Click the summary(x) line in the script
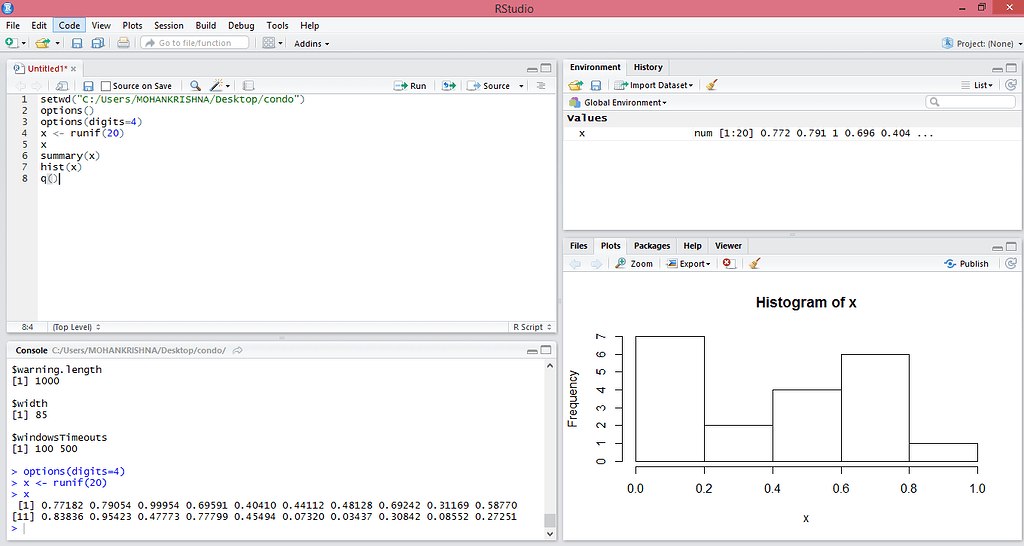Viewport: 1024px width, 546px height. pyautogui.click(x=70, y=156)
